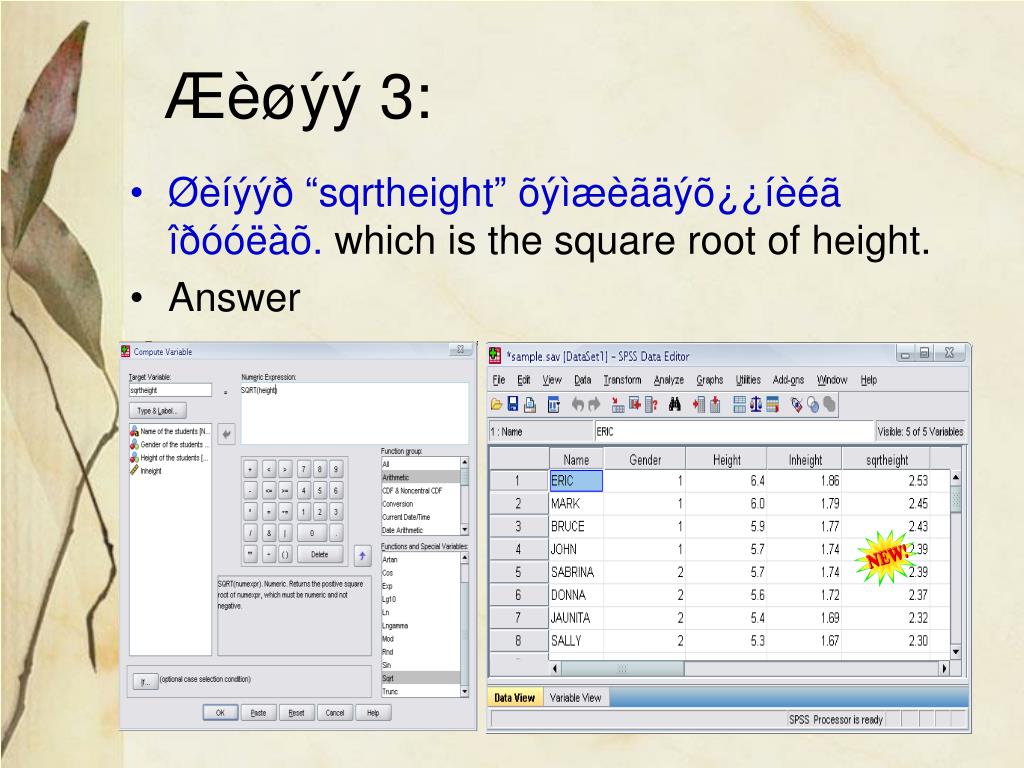Click the Insert Variable toolbar icon

pos(715,405)
